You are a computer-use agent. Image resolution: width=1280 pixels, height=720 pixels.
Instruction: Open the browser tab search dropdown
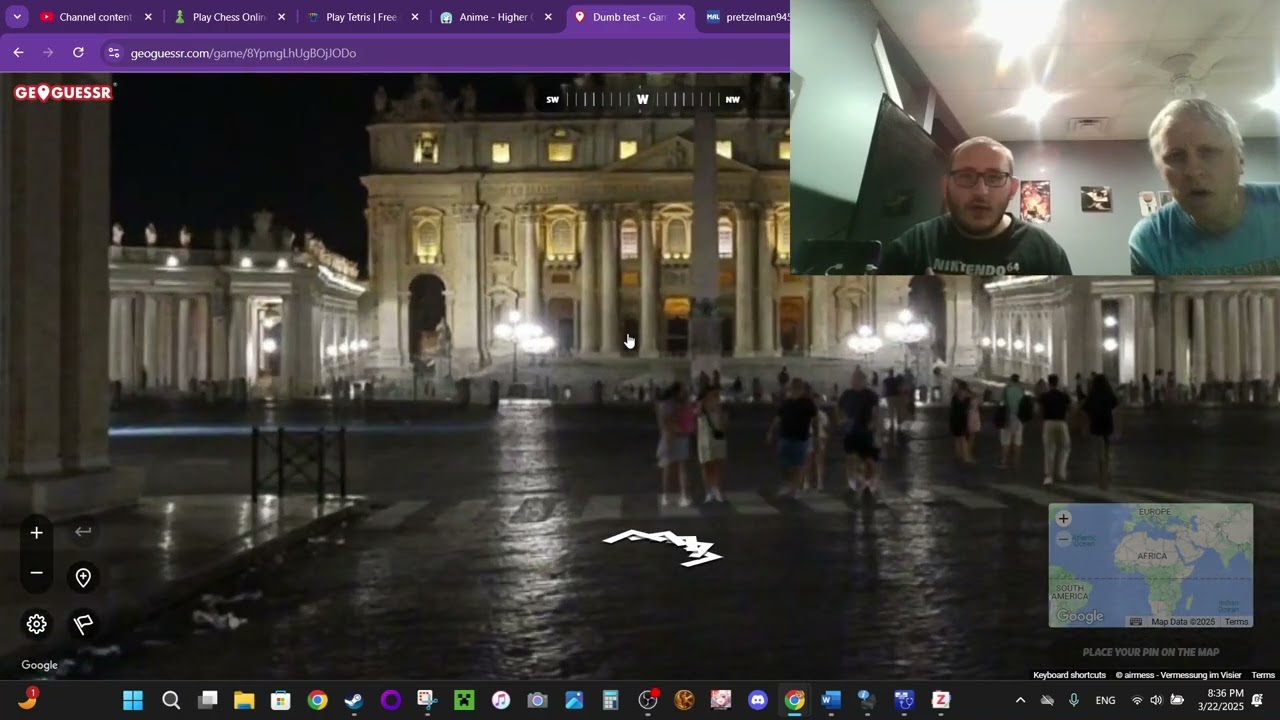tap(17, 17)
